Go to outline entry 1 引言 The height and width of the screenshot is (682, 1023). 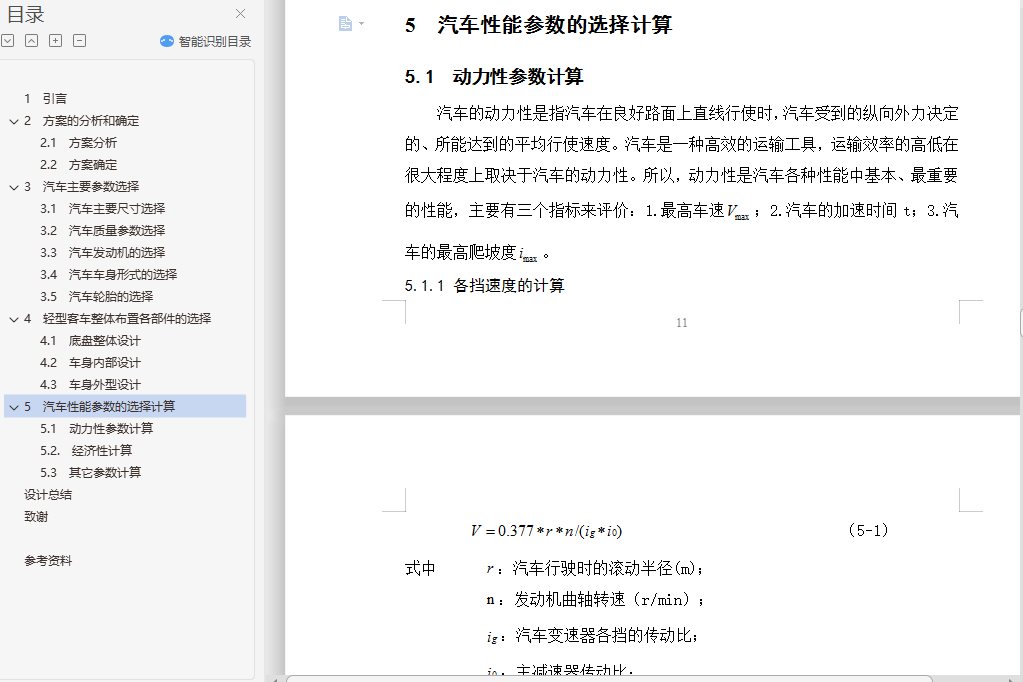46,99
